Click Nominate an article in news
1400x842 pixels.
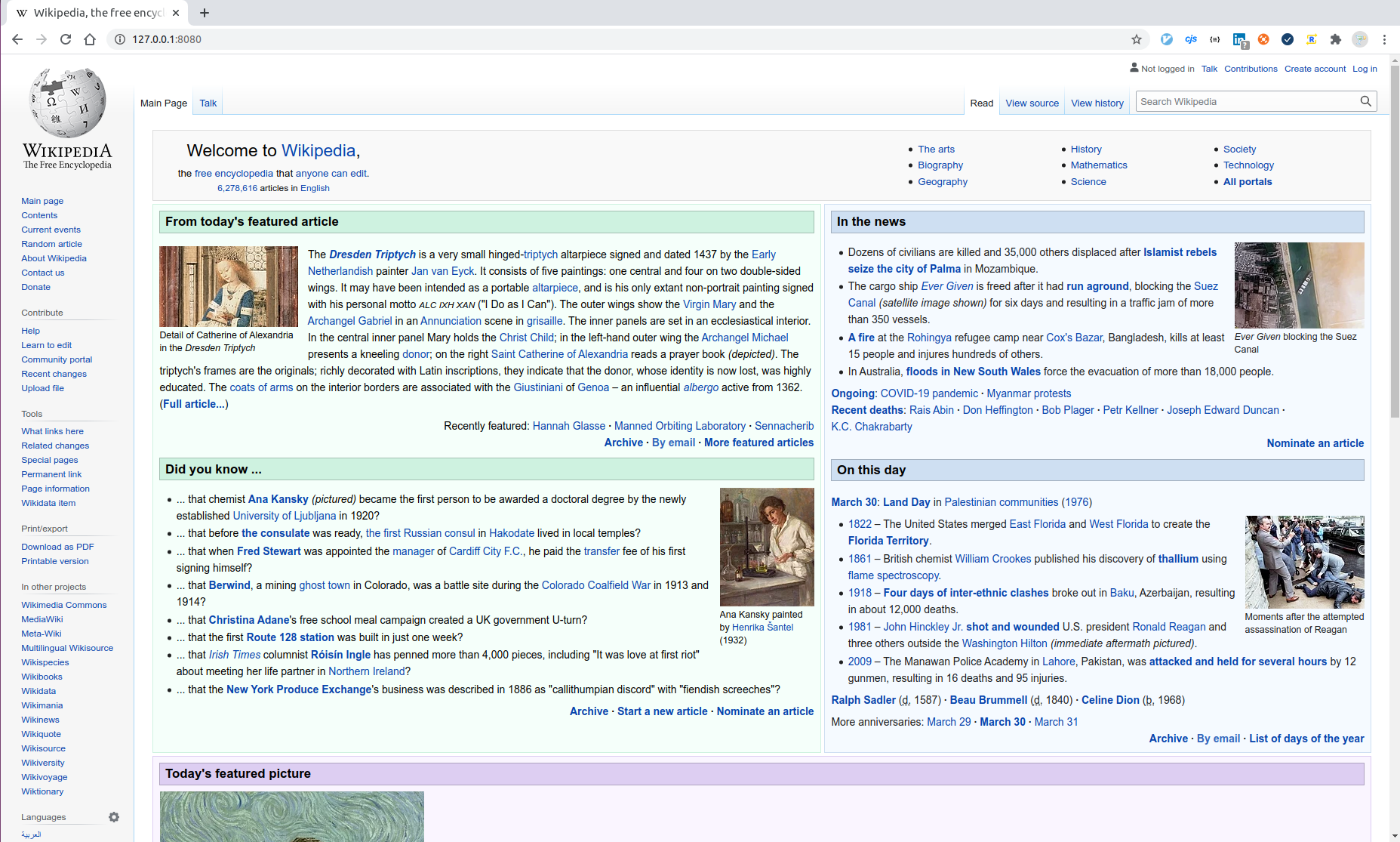1315,443
